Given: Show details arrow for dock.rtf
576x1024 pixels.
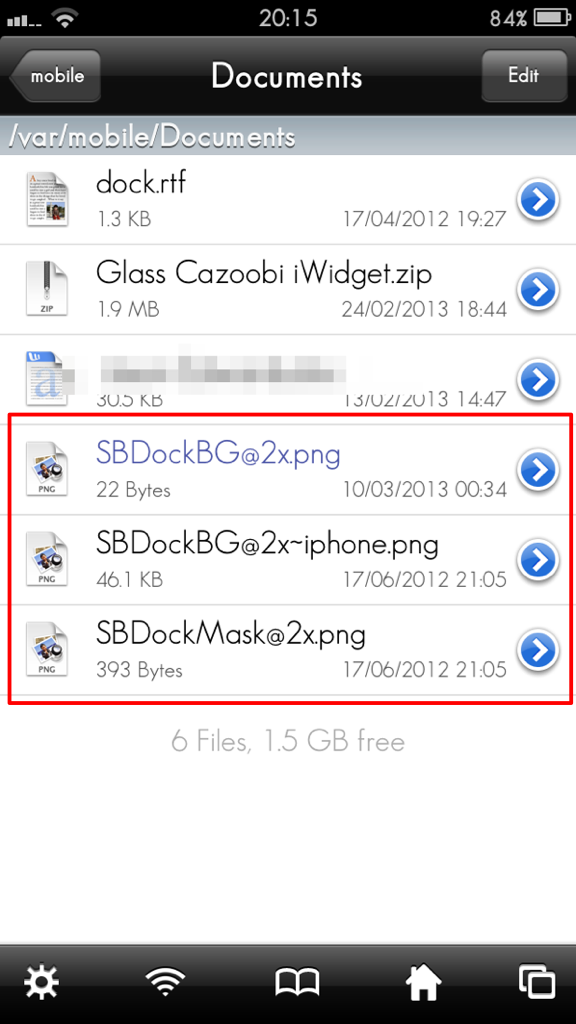Looking at the screenshot, I should (x=538, y=199).
